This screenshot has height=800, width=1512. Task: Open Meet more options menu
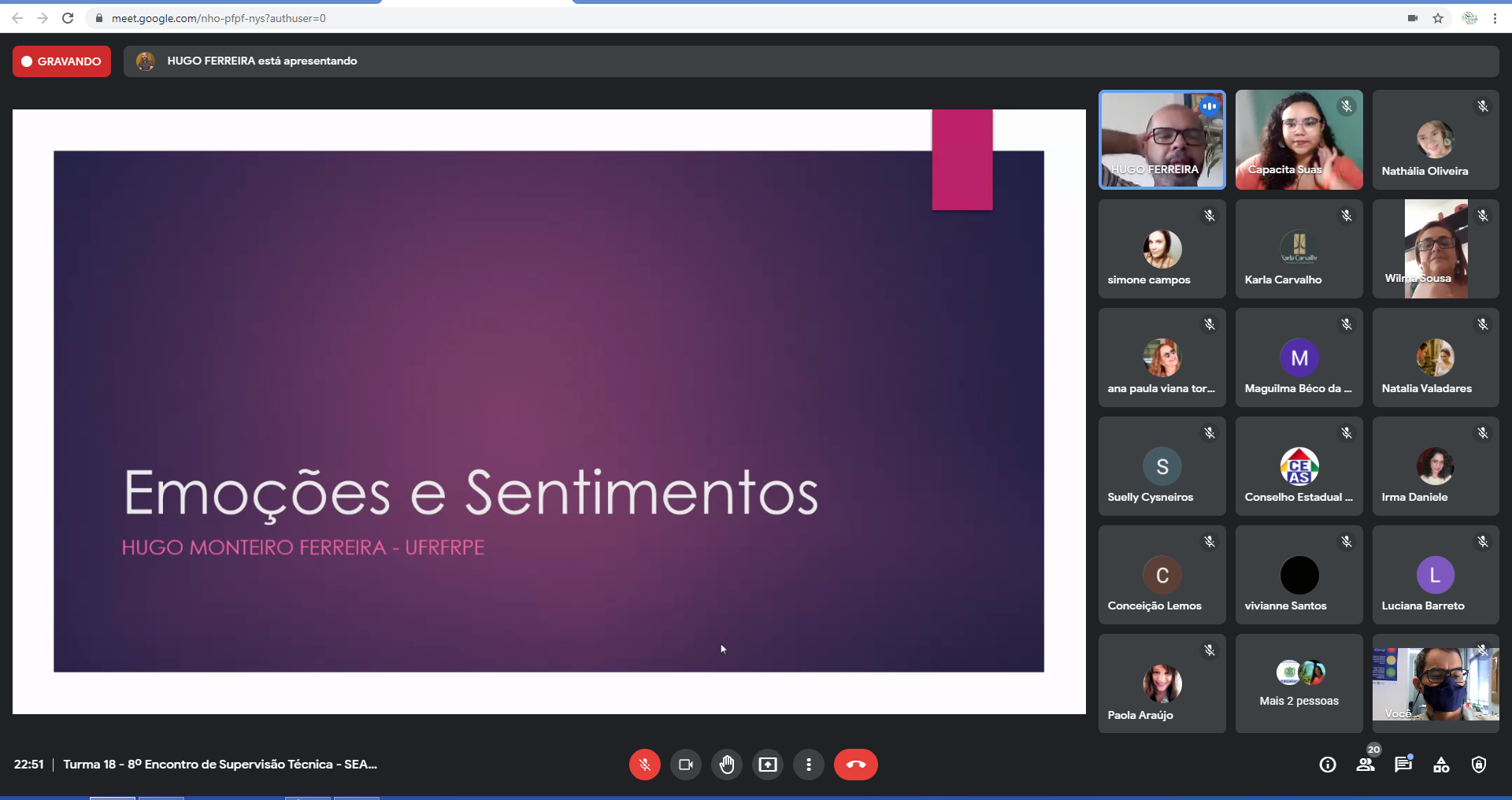[809, 765]
